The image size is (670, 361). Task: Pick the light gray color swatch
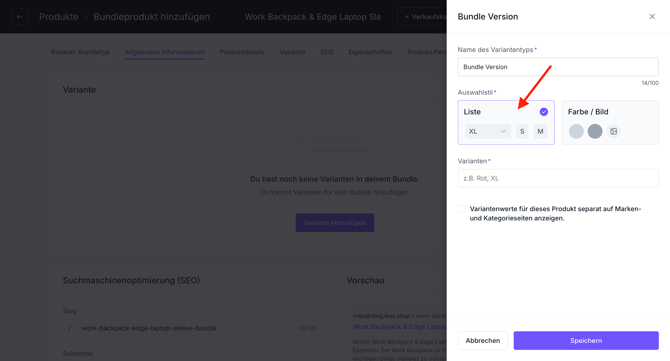(576, 132)
